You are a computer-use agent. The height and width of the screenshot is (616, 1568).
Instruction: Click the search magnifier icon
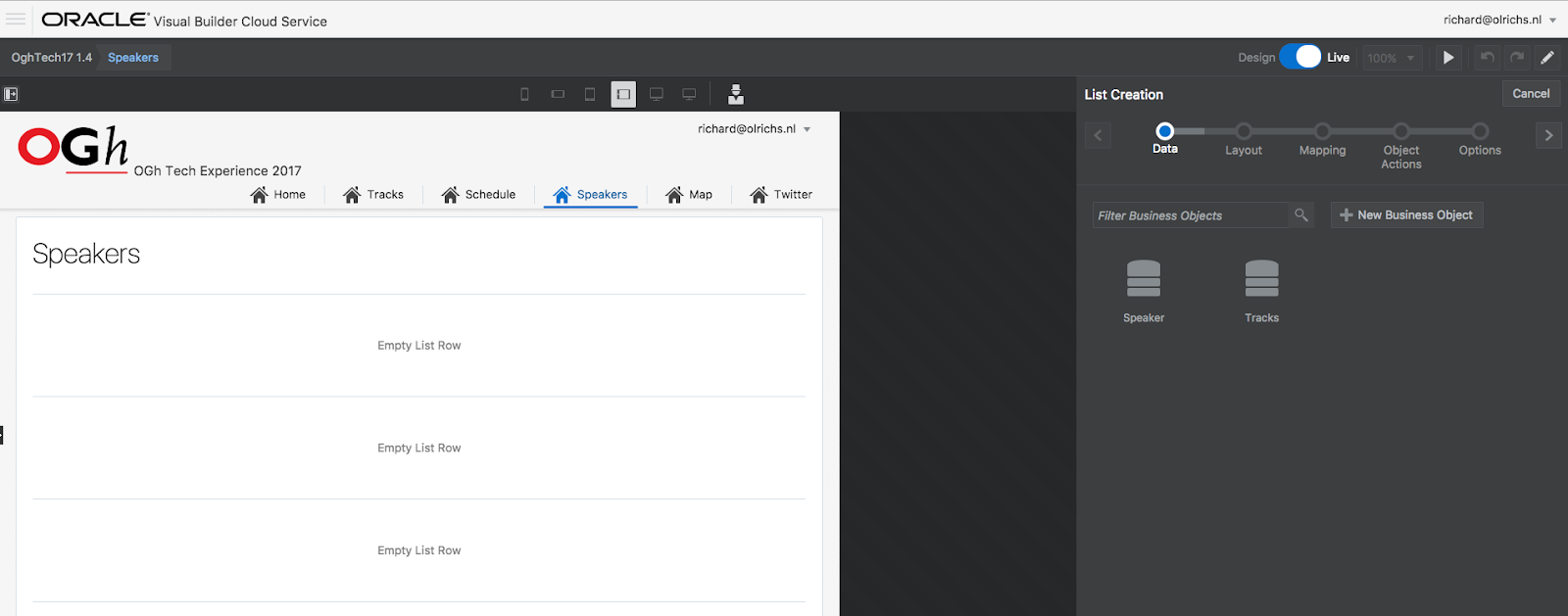1301,215
